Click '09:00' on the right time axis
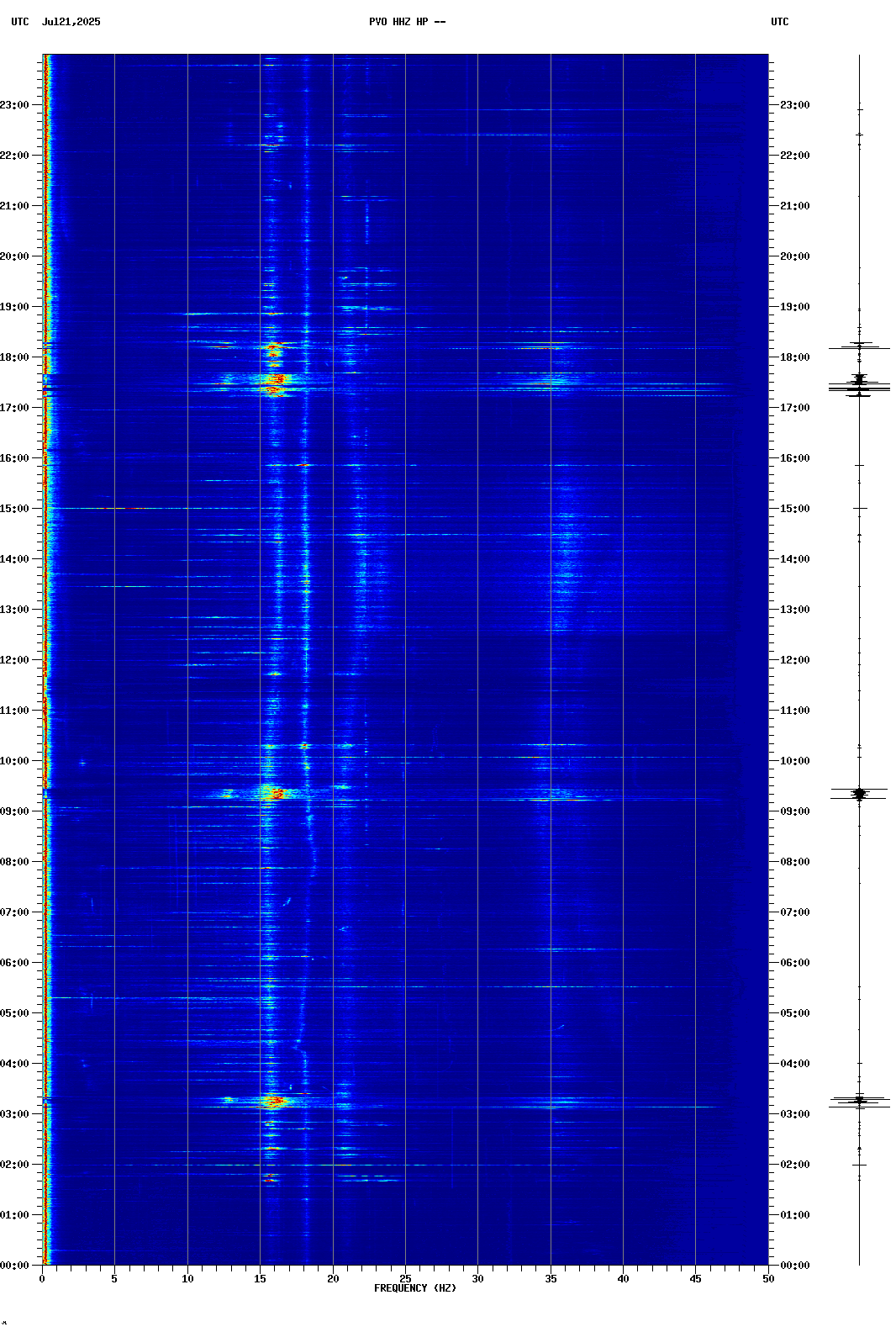 (795, 811)
